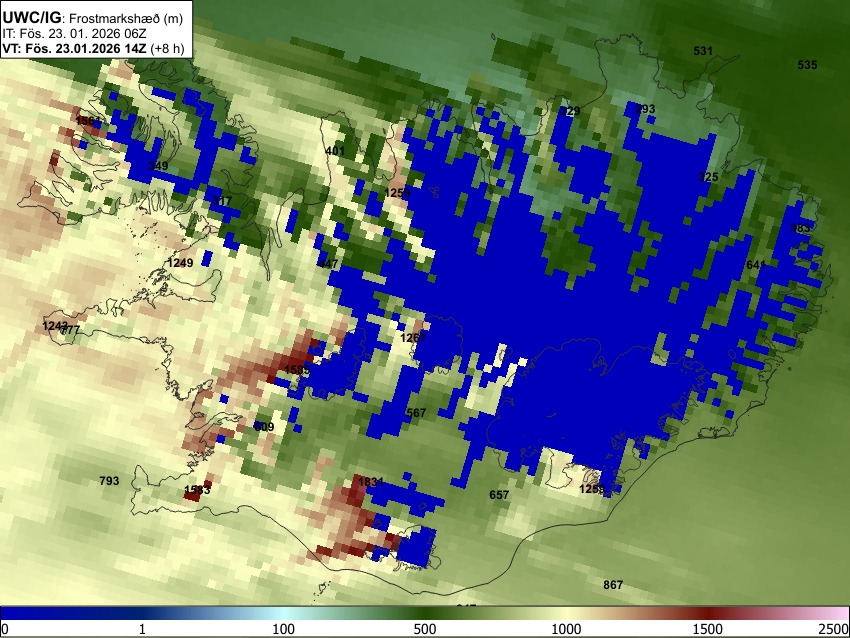This screenshot has height=638, width=850.
Task: Click the map value 1583
Action: [x=197, y=490]
